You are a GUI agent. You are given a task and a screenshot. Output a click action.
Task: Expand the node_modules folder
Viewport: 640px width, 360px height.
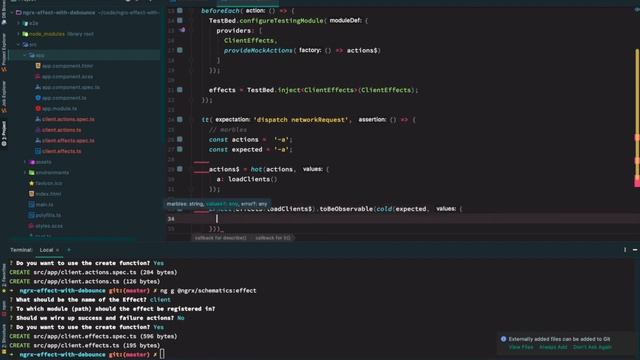pos(18,34)
